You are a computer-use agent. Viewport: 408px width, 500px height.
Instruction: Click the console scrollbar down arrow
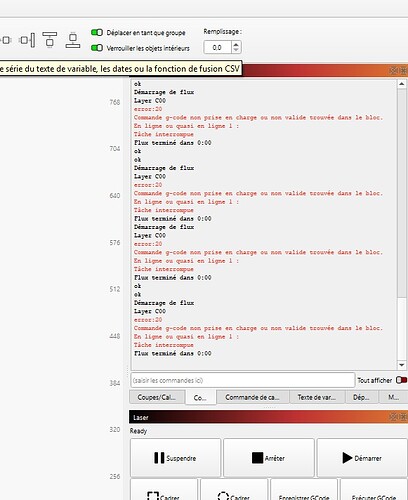402,365
